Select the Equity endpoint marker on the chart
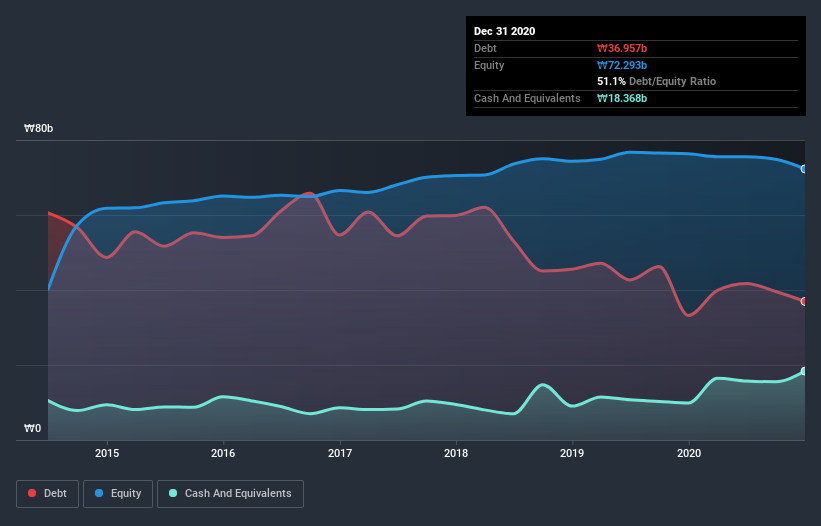Viewport: 821px width, 526px height. click(804, 169)
